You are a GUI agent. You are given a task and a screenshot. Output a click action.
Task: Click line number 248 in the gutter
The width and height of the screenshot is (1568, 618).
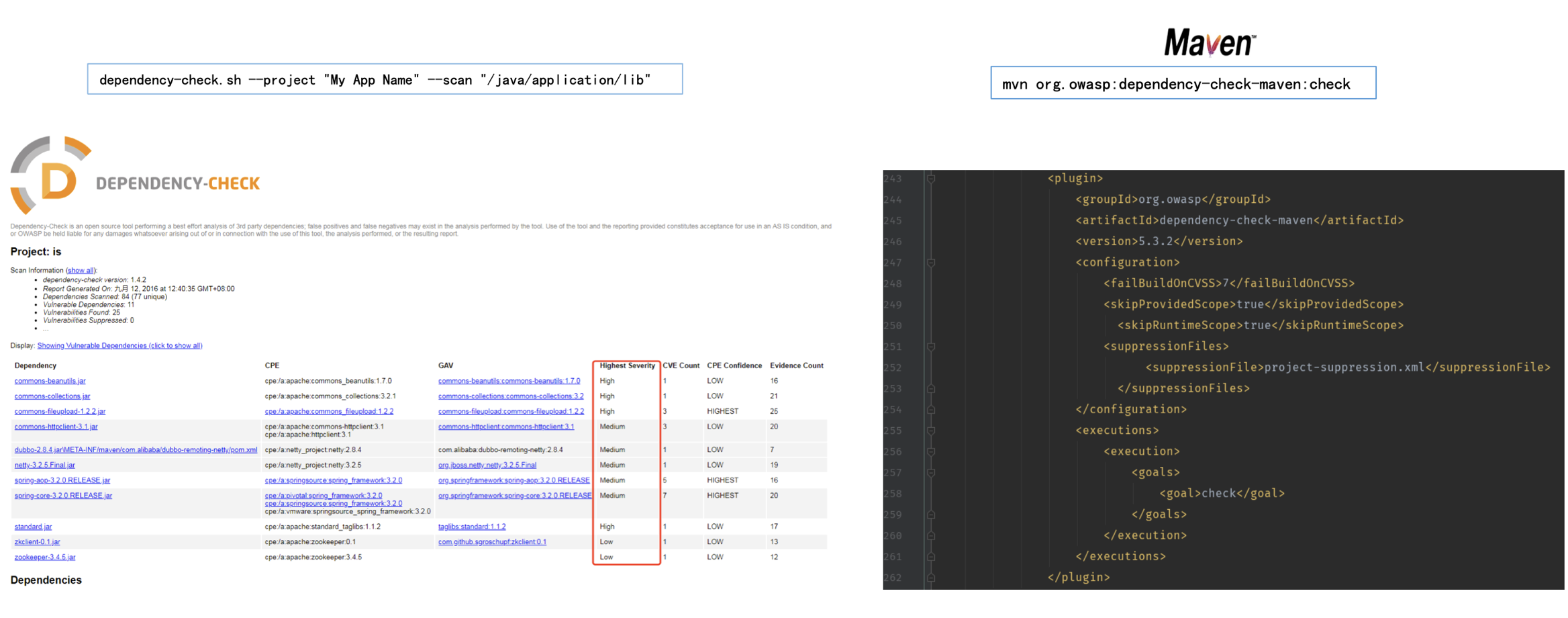click(x=893, y=283)
